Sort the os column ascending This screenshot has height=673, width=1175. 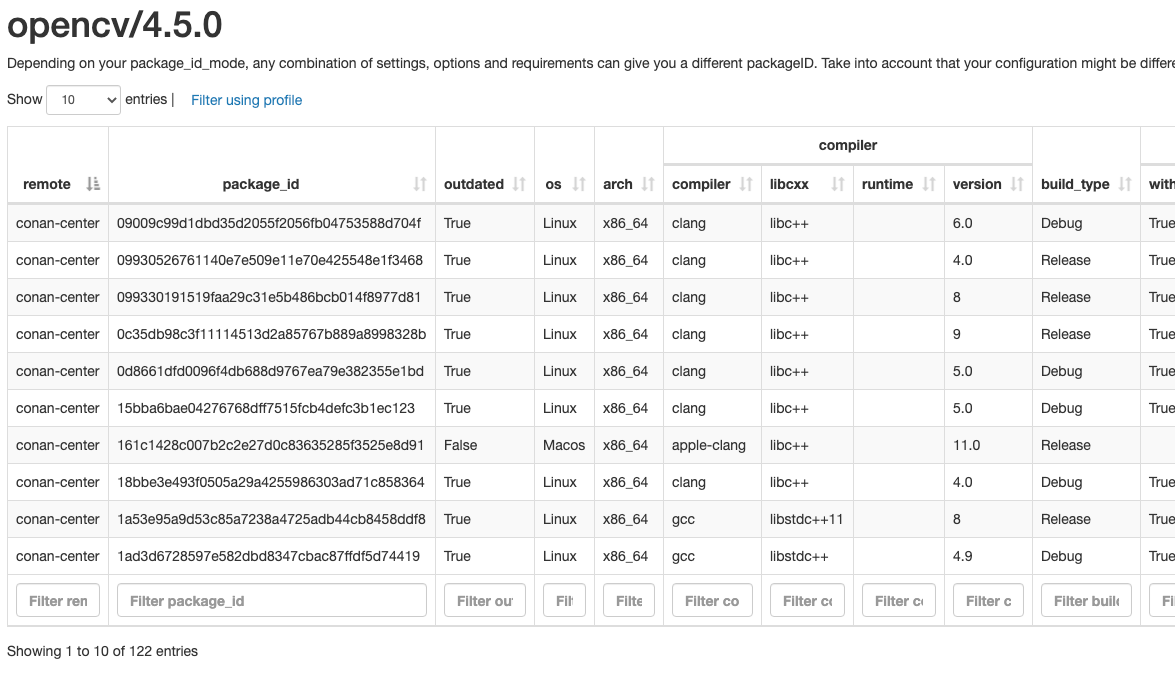coord(576,184)
